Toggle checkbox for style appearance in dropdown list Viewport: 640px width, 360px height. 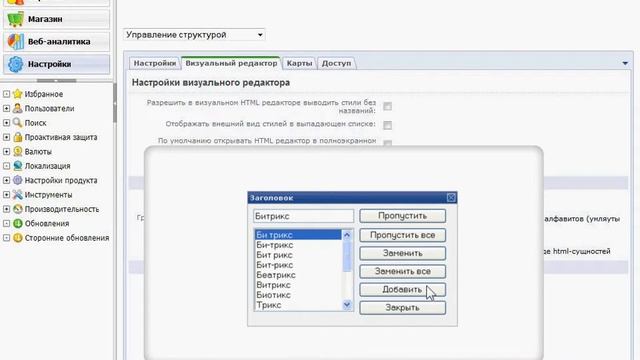(387, 125)
